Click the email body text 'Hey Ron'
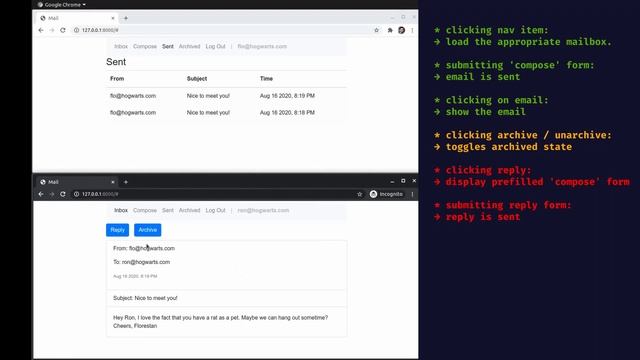The width and height of the screenshot is (640, 360). coord(220,322)
